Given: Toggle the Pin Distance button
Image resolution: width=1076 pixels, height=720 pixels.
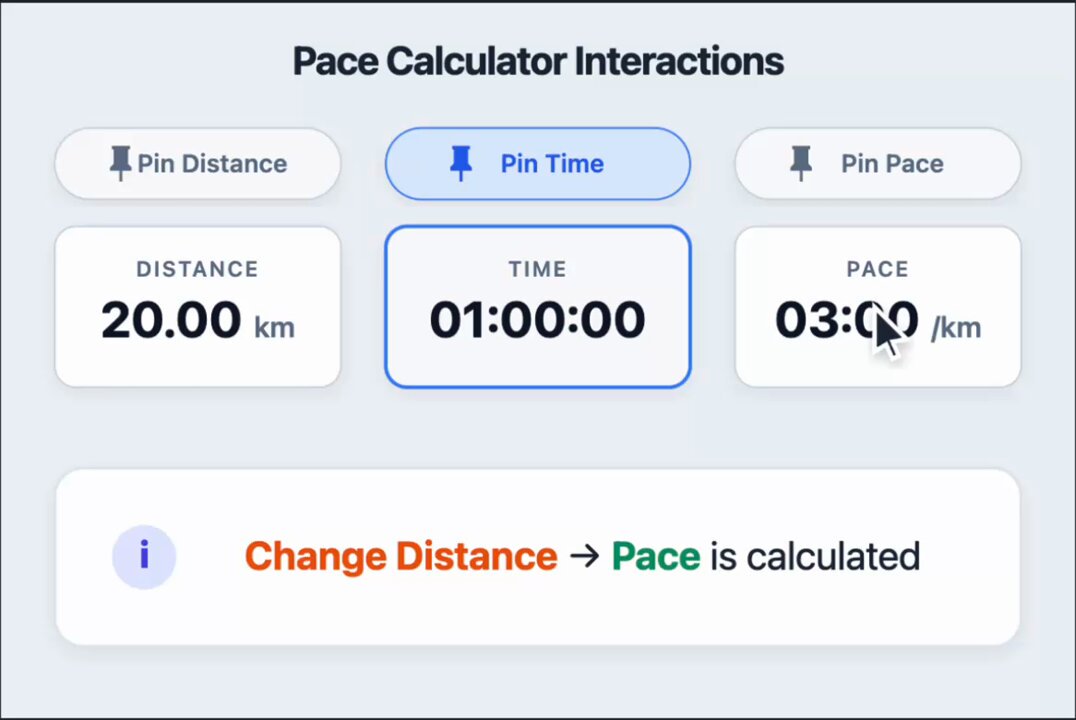Looking at the screenshot, I should 198,163.
